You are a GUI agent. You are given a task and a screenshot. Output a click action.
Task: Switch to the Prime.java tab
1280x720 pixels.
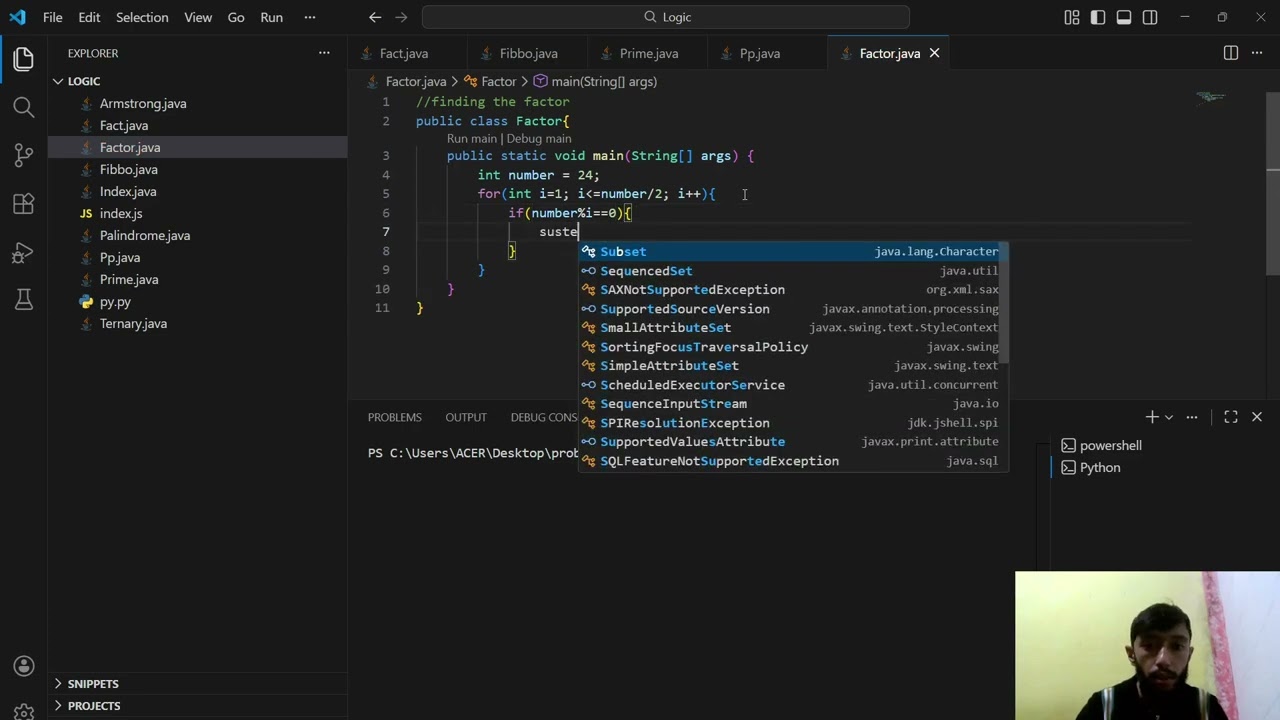[648, 53]
